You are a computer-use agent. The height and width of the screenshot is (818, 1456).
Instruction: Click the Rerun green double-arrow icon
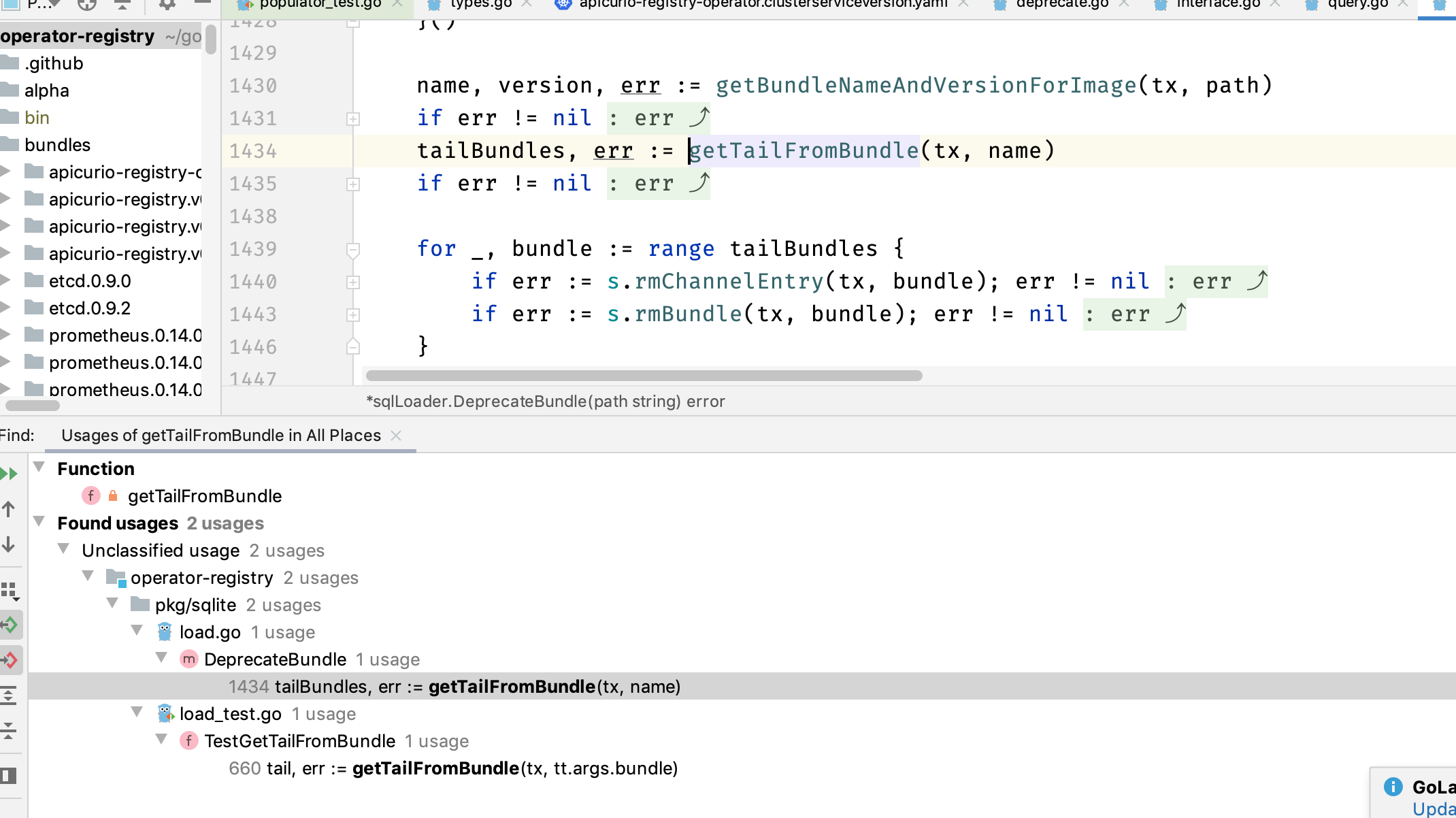(9, 473)
